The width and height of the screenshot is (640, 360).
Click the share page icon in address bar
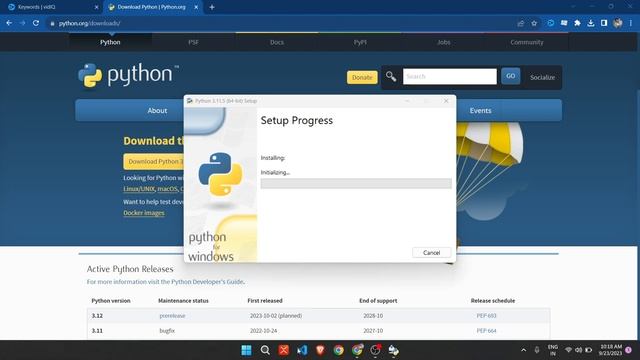pyautogui.click(x=521, y=23)
